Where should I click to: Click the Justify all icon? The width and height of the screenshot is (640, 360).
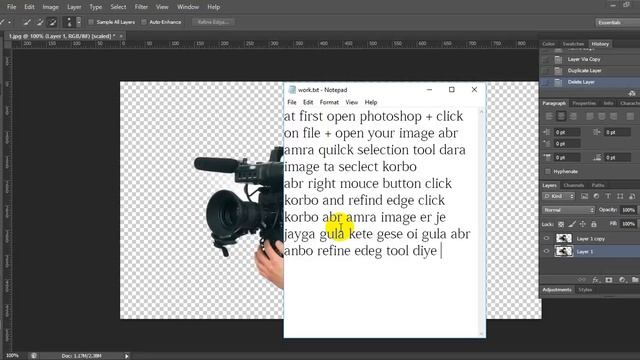pyautogui.click(x=630, y=116)
